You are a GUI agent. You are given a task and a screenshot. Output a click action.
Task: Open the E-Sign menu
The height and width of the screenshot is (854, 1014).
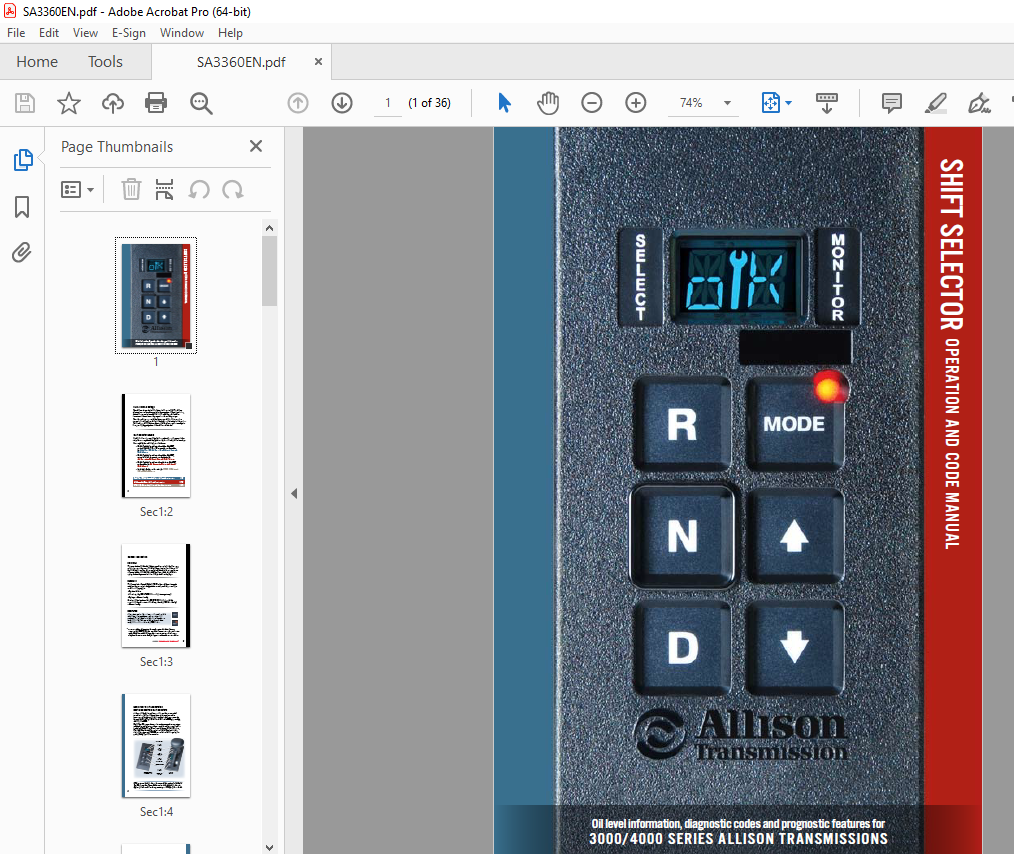point(129,33)
